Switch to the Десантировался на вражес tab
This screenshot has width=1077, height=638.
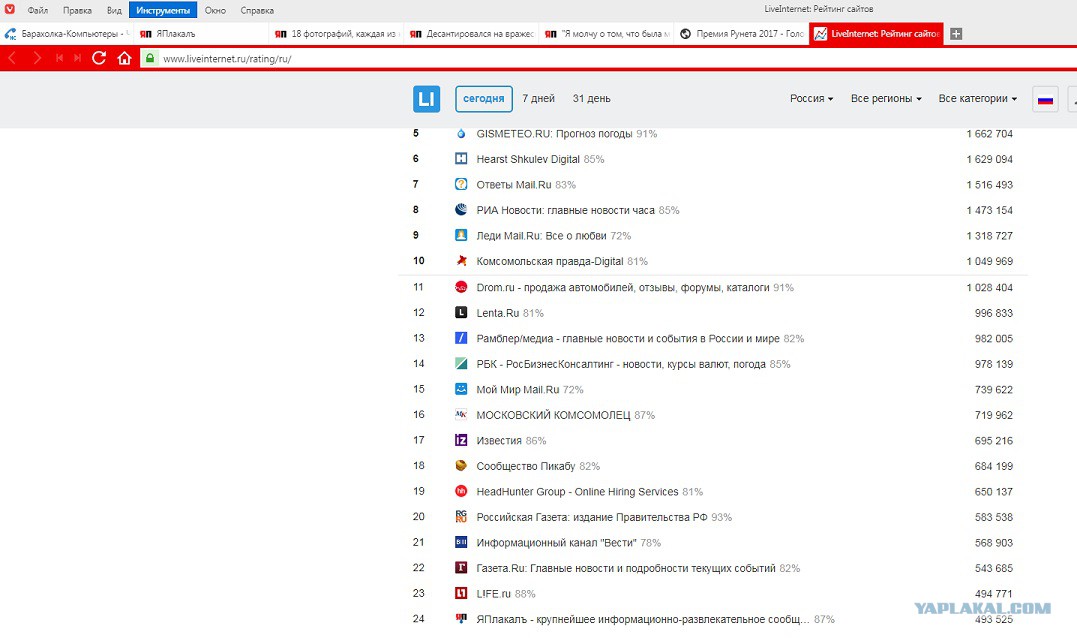472,34
